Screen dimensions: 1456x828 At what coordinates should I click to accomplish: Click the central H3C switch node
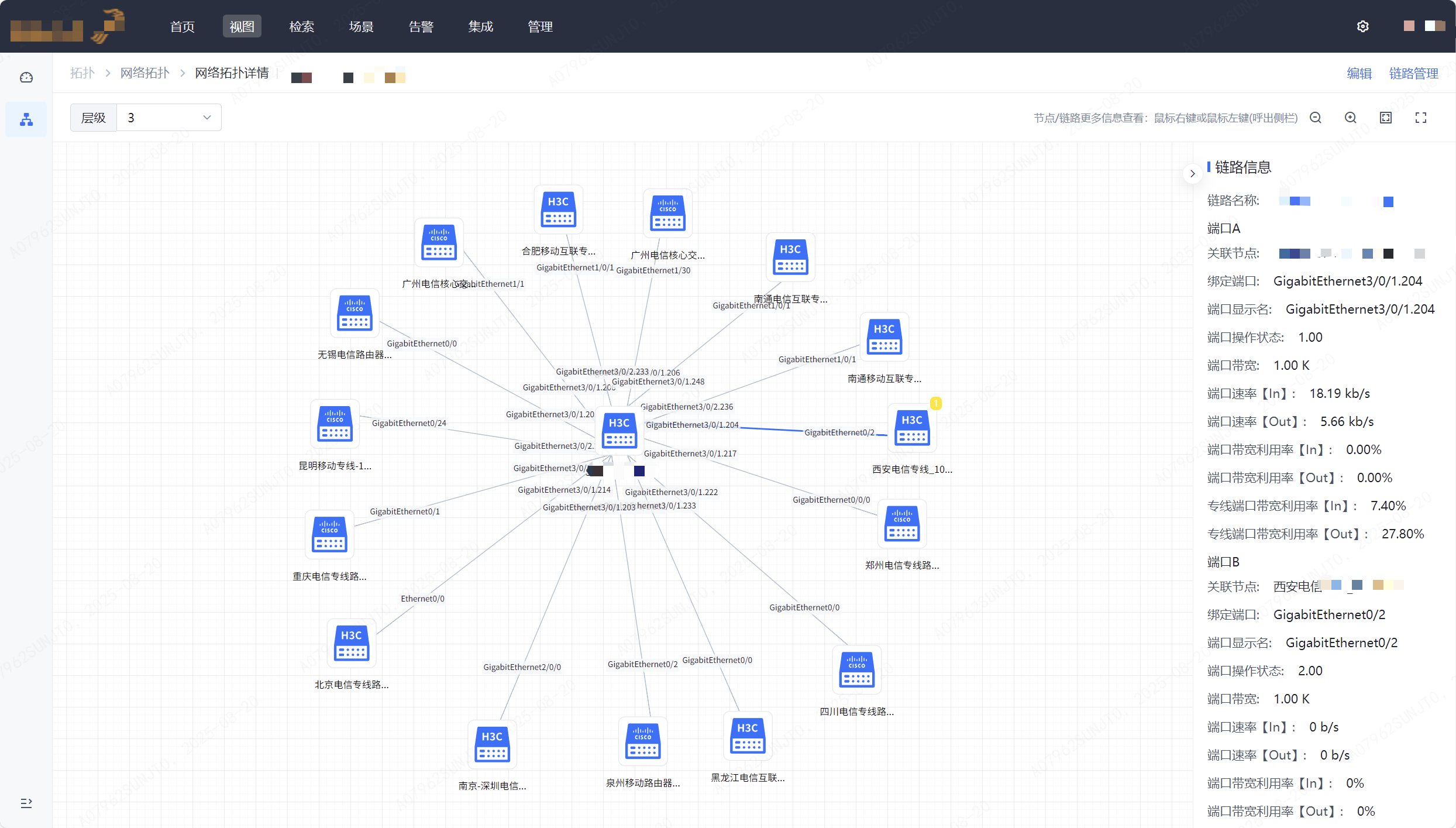619,431
